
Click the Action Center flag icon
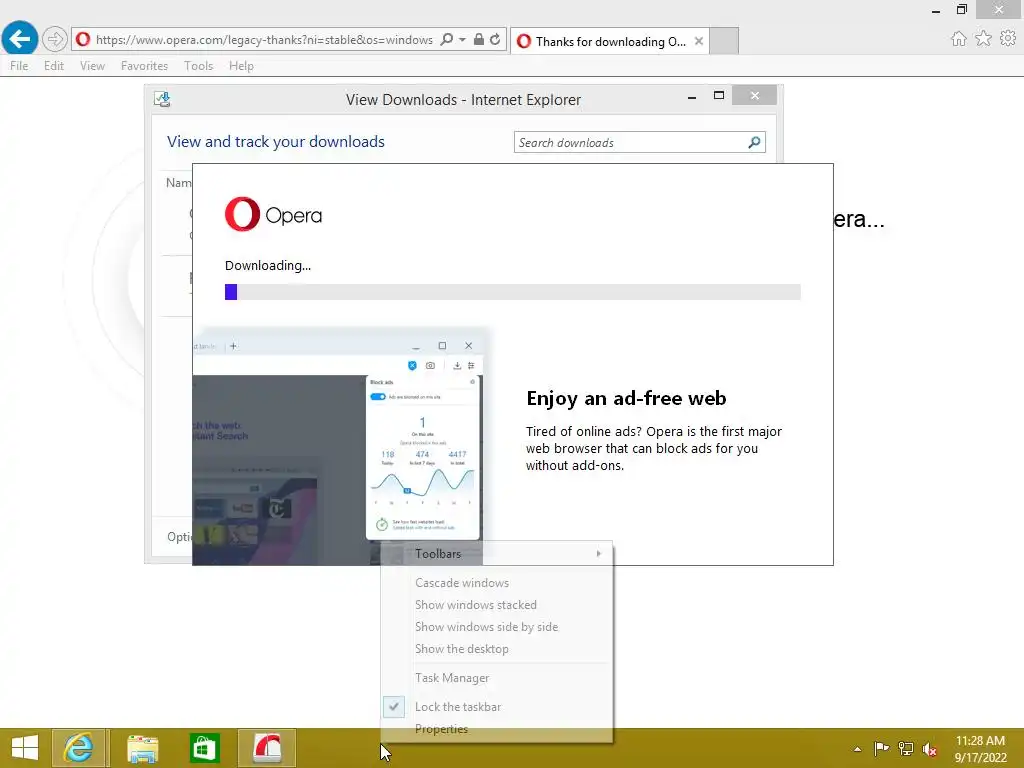(x=881, y=749)
